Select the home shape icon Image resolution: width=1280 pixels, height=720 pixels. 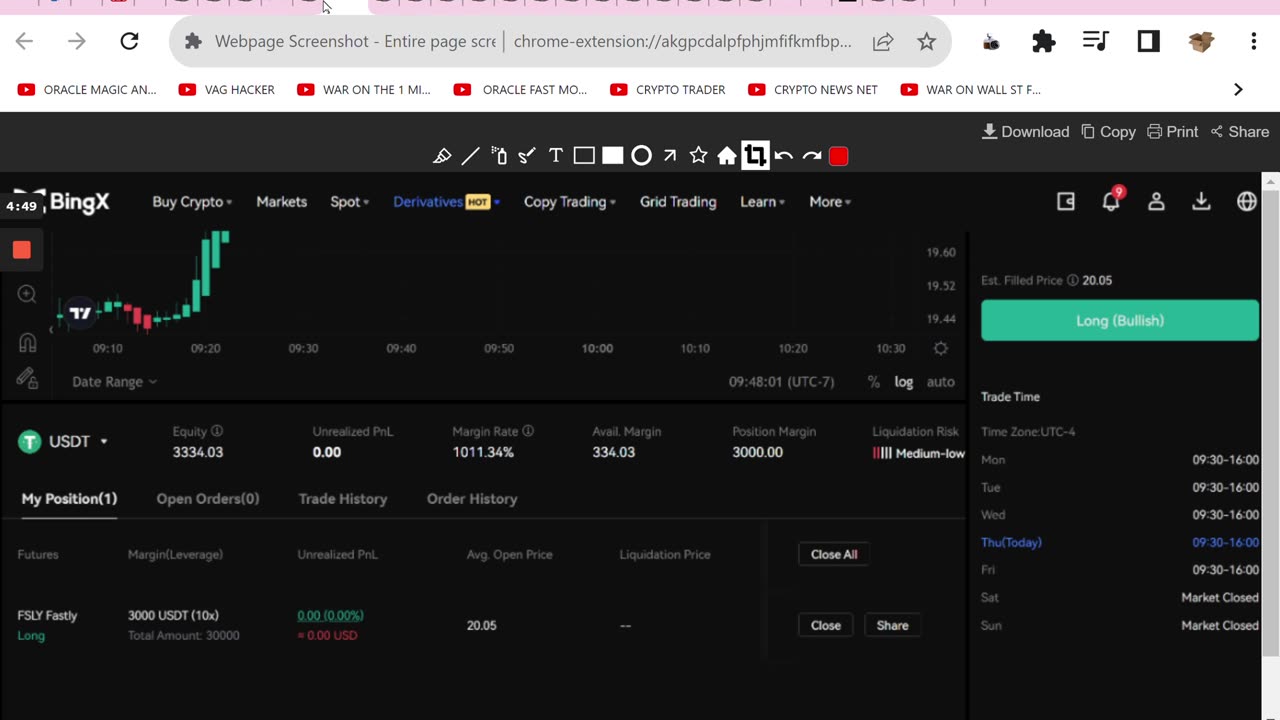pos(727,156)
